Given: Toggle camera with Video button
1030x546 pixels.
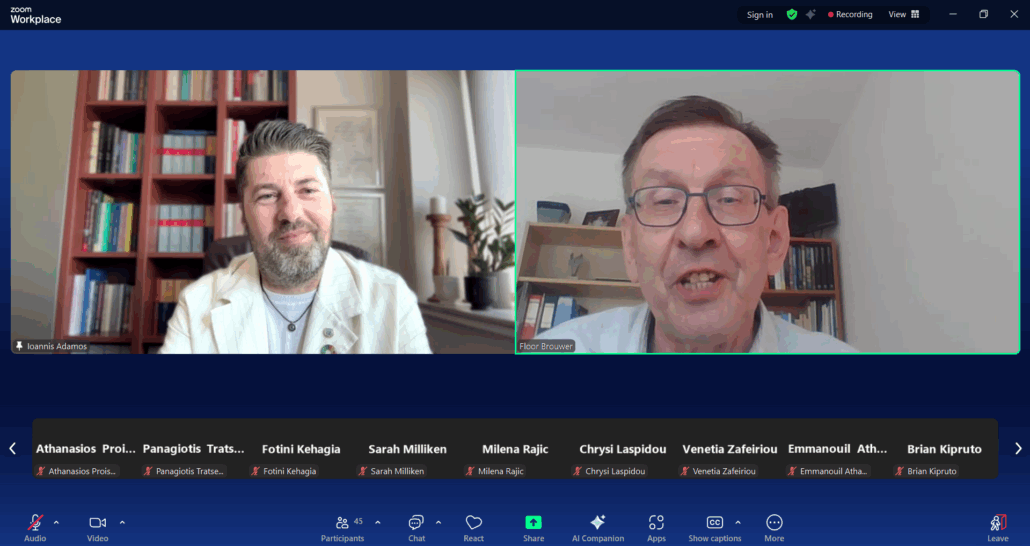Looking at the screenshot, I should click(97, 526).
